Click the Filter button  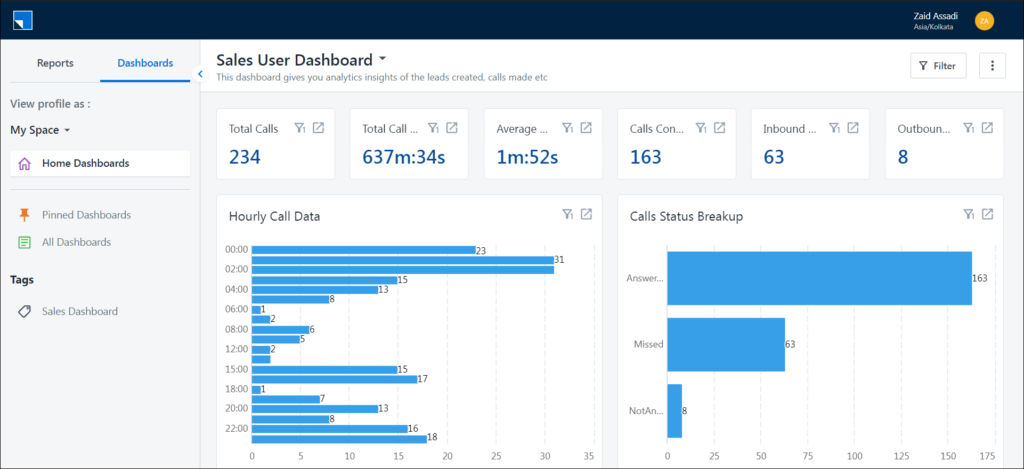[x=937, y=66]
